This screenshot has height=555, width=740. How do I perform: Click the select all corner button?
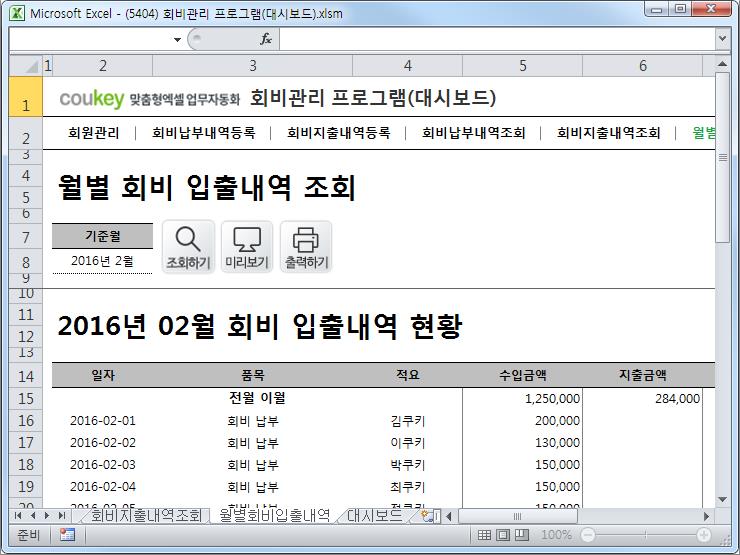(25, 66)
